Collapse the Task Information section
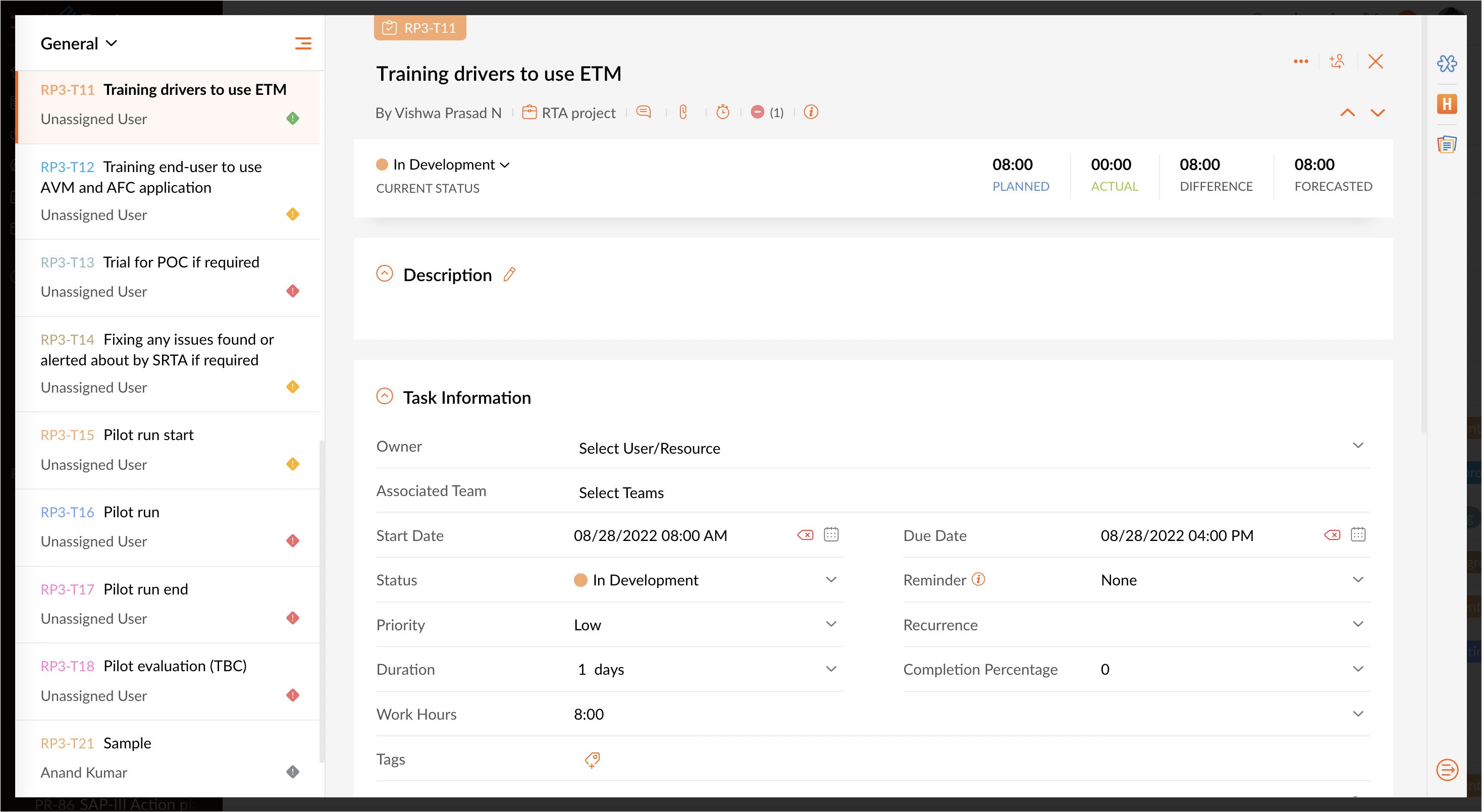The width and height of the screenshot is (1482, 812). [x=384, y=396]
